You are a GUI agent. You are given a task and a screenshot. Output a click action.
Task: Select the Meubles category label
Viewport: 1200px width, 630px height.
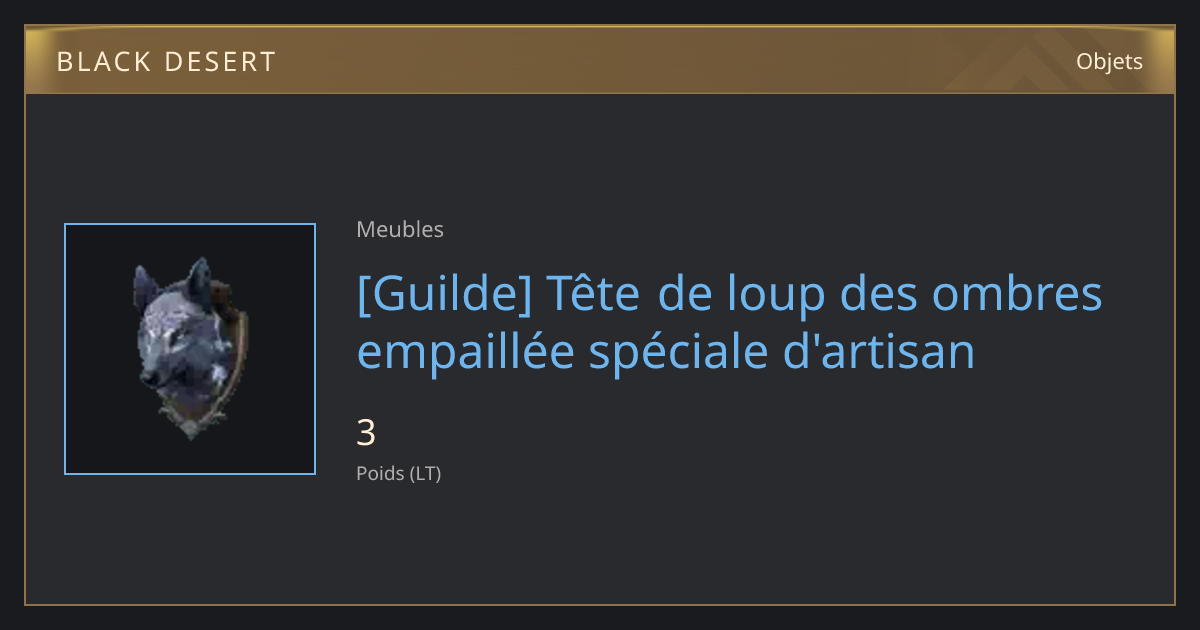pos(400,229)
